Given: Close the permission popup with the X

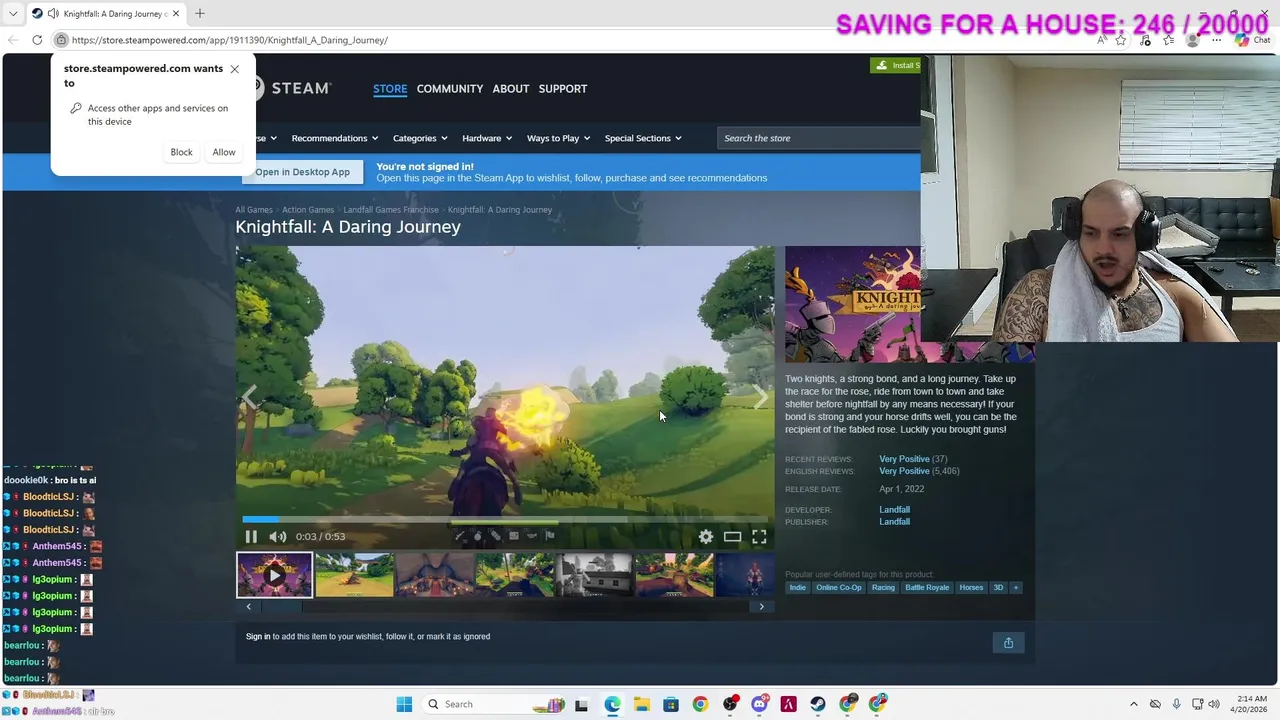Looking at the screenshot, I should (x=234, y=69).
